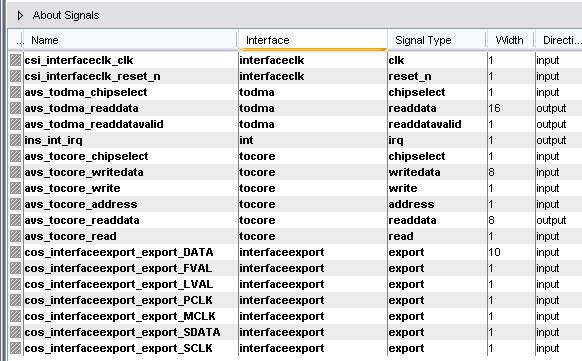Sort by the Interface column header
The image size is (582, 361).
pyautogui.click(x=313, y=40)
